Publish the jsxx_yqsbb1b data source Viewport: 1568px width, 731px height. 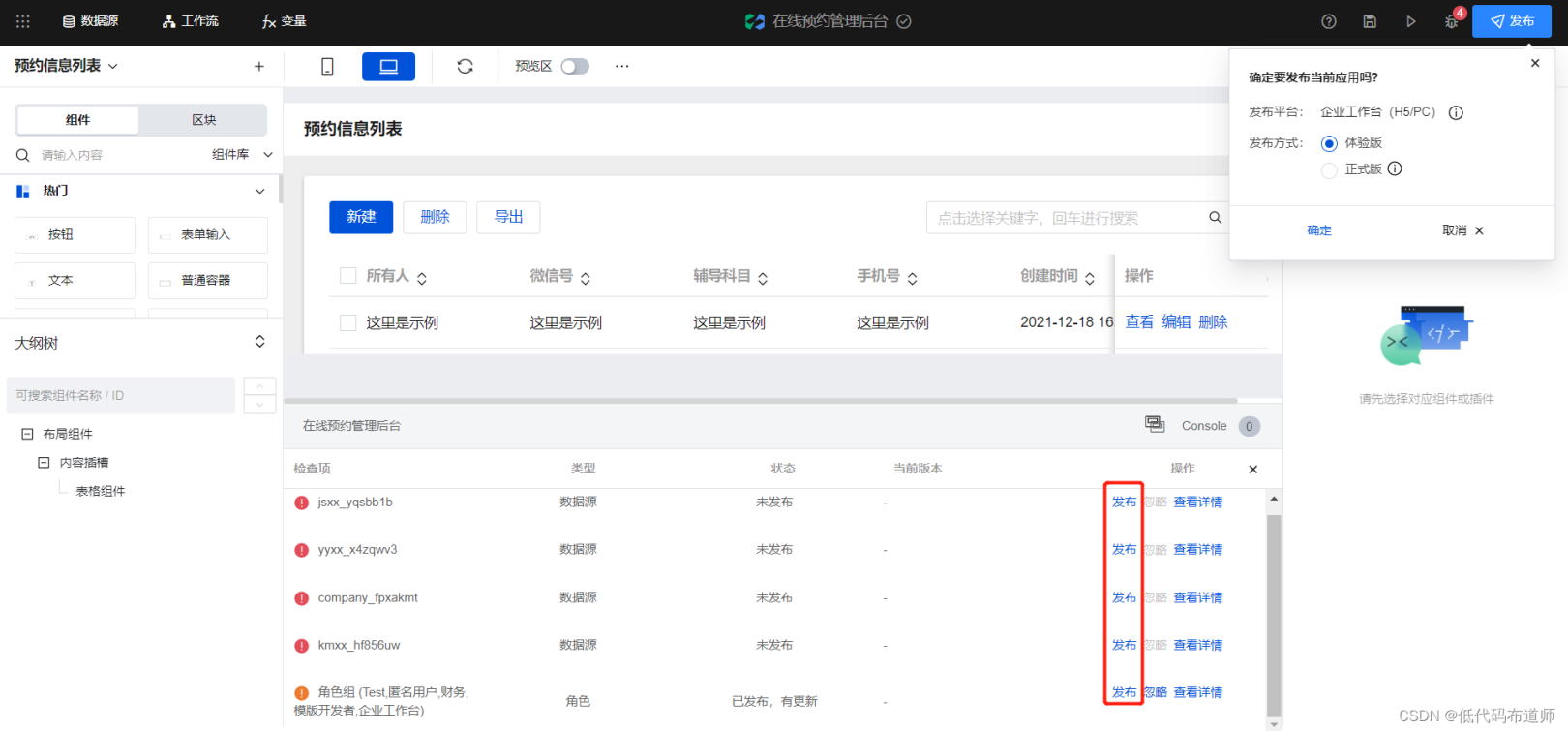coord(1124,503)
